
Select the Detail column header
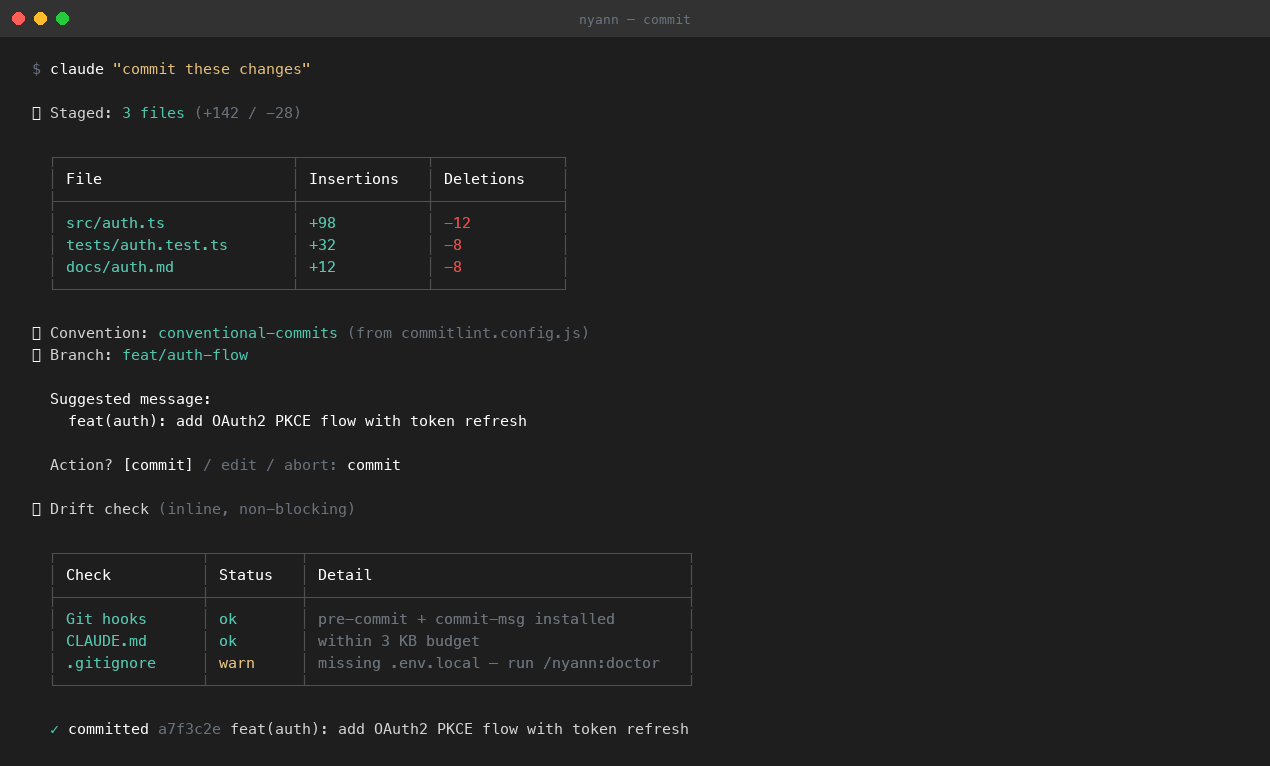(344, 574)
